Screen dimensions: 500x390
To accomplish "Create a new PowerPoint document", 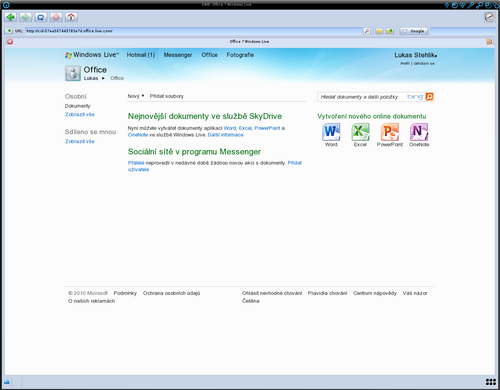I will [x=390, y=135].
